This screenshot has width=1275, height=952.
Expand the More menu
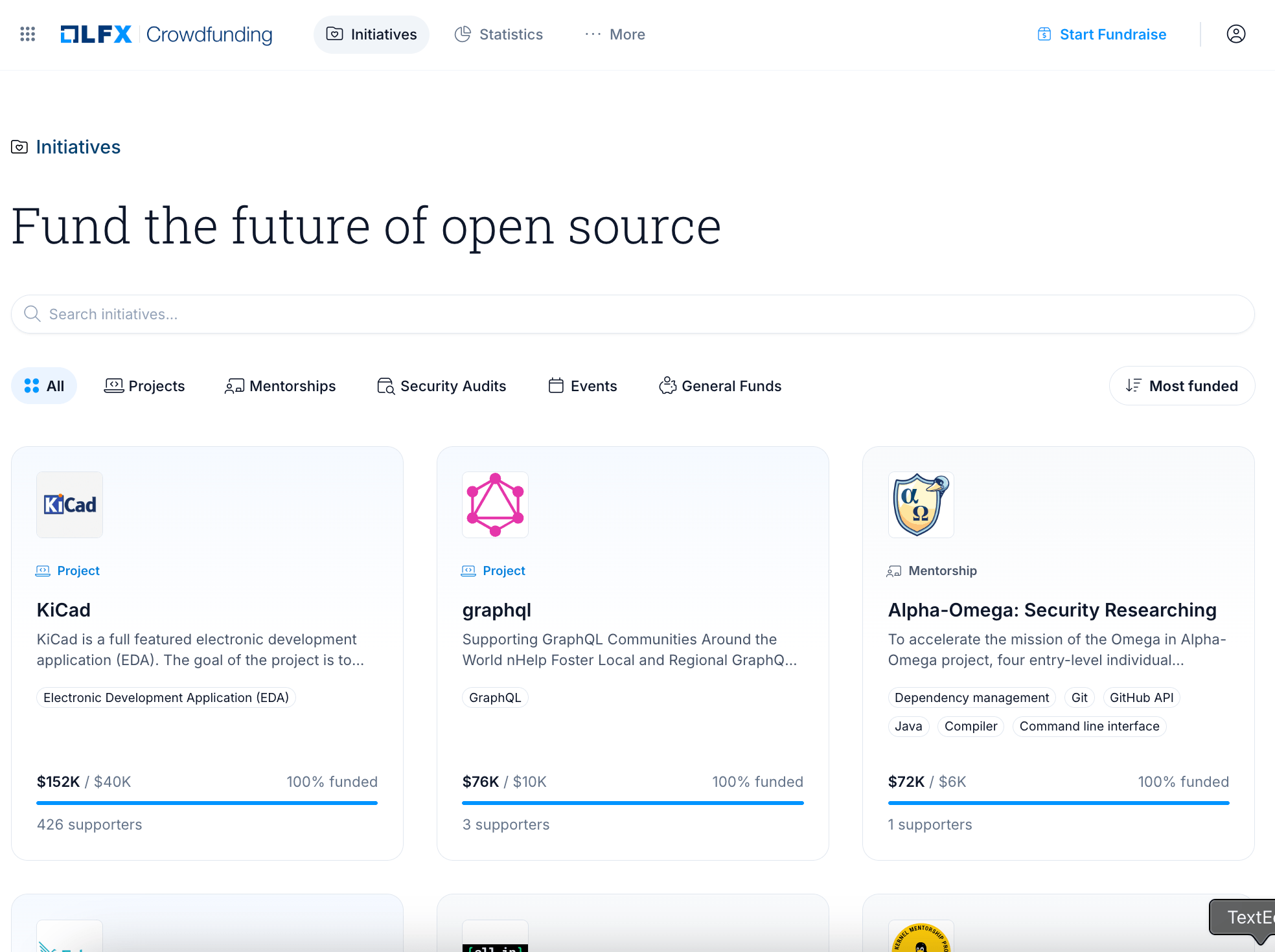click(615, 34)
